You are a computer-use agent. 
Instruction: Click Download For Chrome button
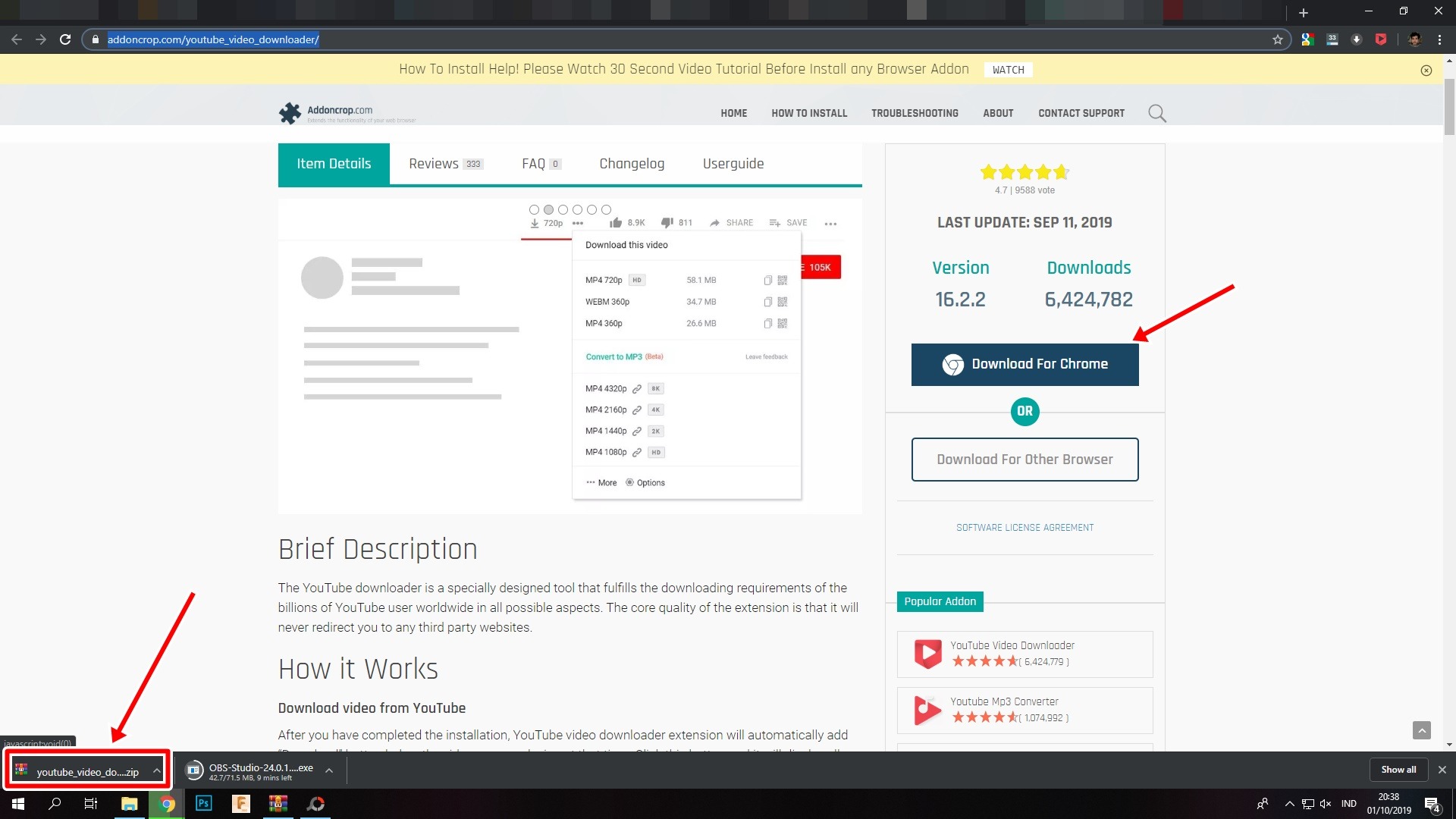pyautogui.click(x=1025, y=365)
